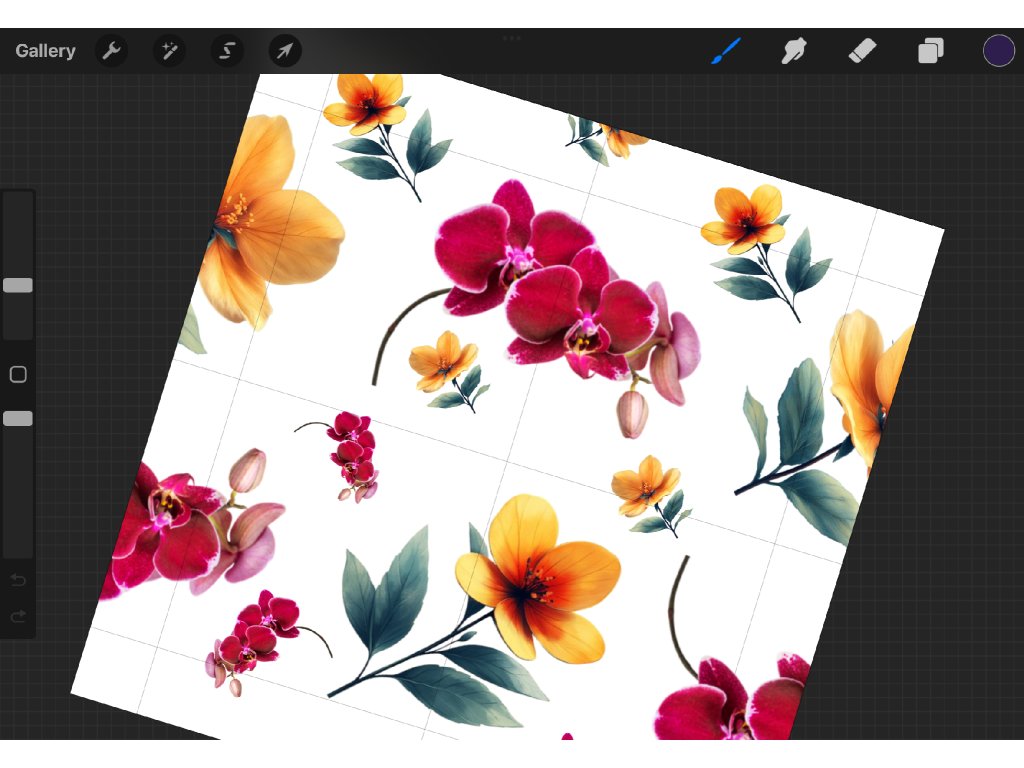Click the brush size slider handle

(18, 286)
